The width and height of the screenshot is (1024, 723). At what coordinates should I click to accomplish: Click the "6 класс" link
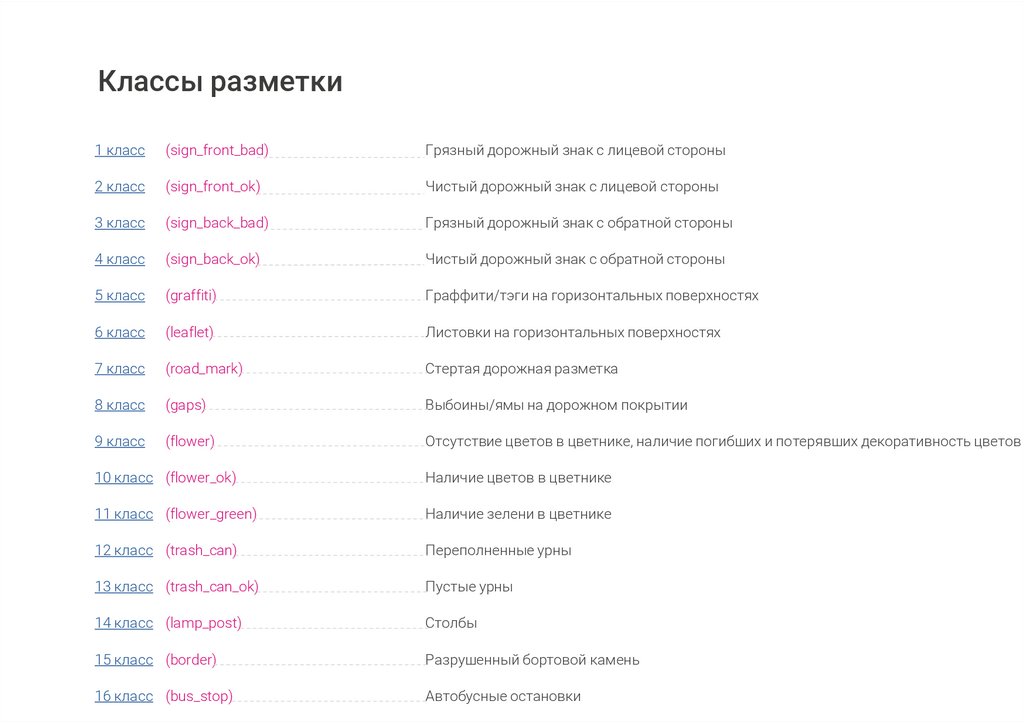click(x=120, y=332)
